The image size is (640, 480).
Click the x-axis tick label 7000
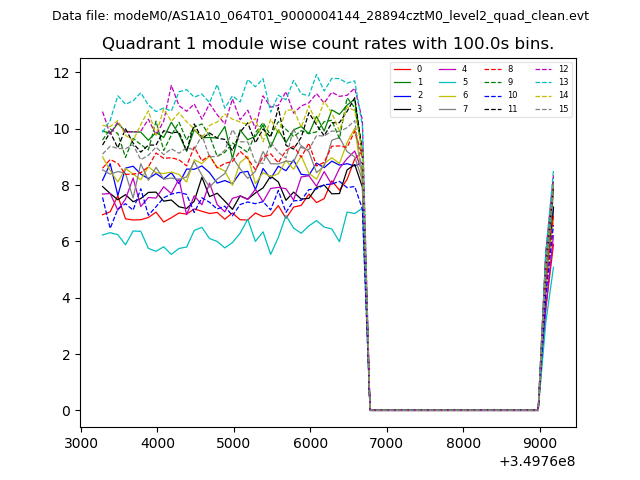386,443
